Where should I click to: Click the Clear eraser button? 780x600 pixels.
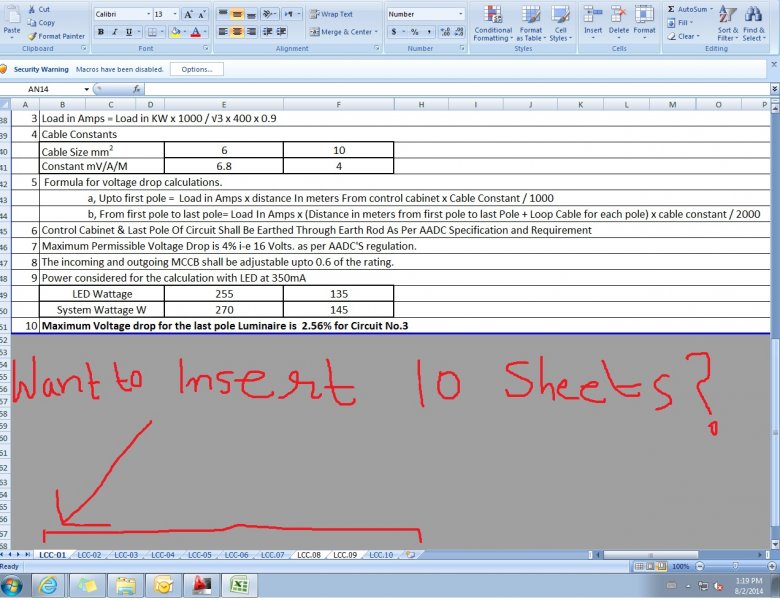[x=684, y=36]
